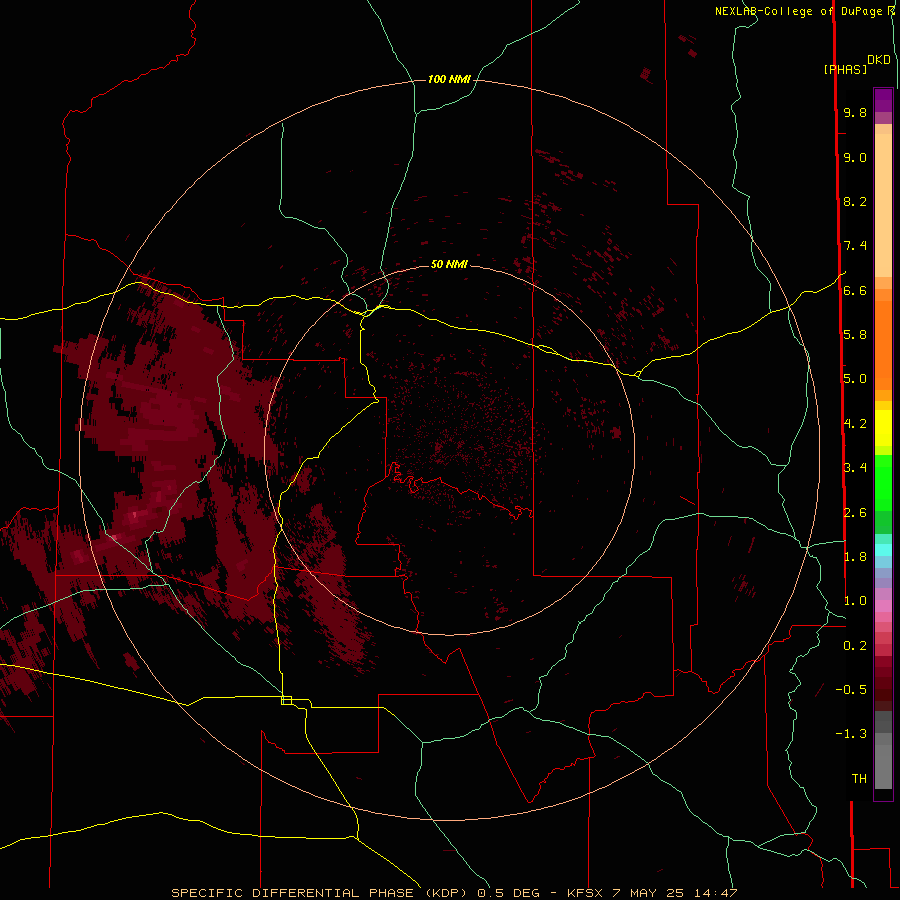Pick the yellow band on the color bar
The height and width of the screenshot is (900, 900).
[x=883, y=428]
